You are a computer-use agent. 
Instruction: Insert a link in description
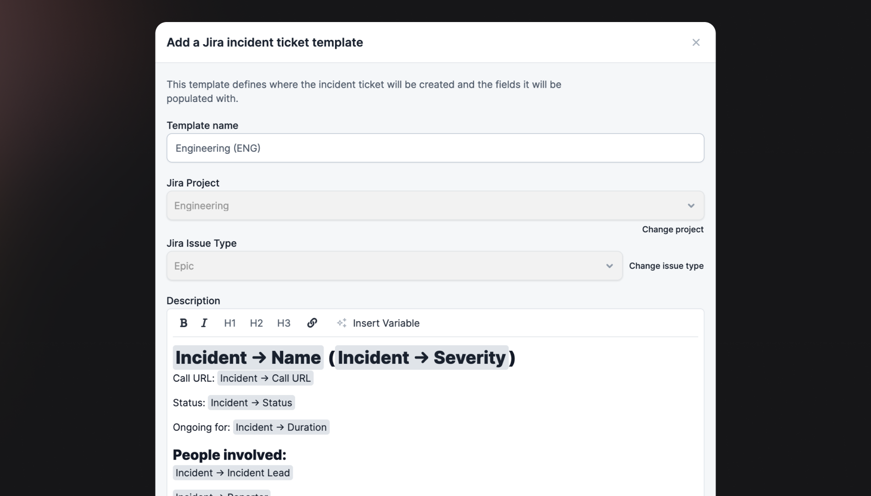coord(312,323)
